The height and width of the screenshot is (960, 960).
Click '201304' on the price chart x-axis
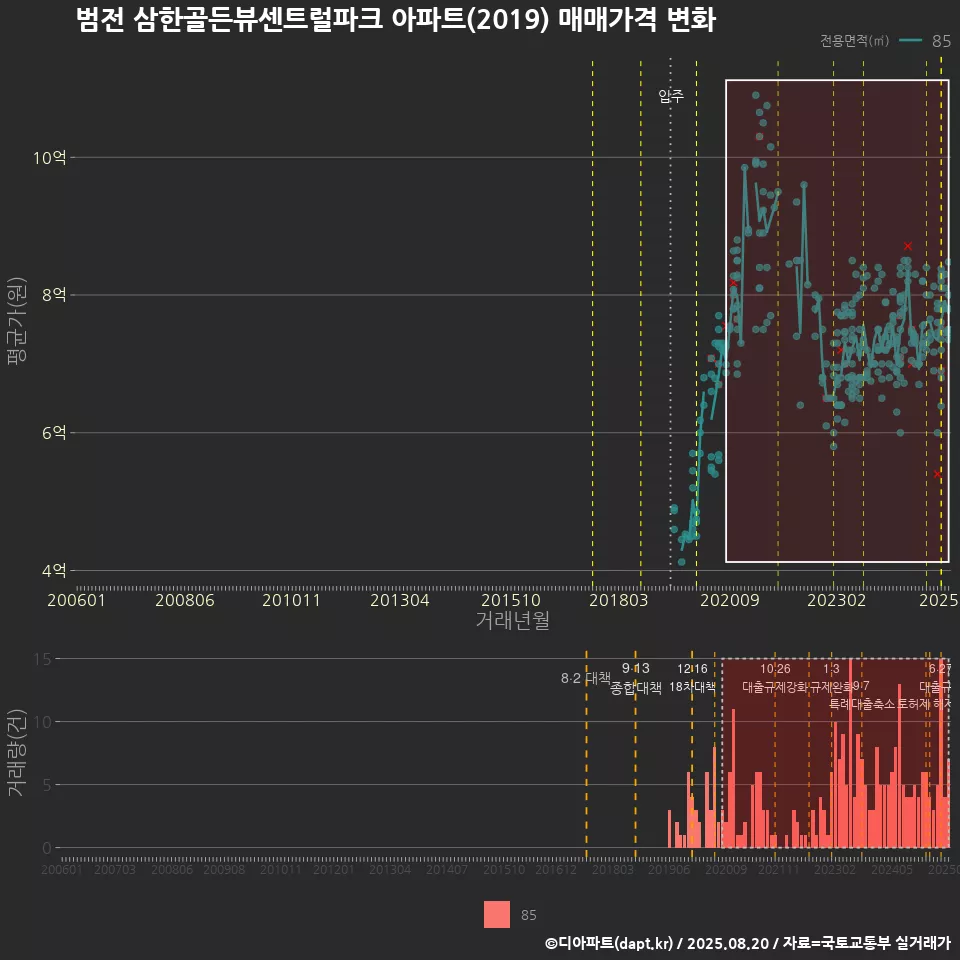click(400, 600)
